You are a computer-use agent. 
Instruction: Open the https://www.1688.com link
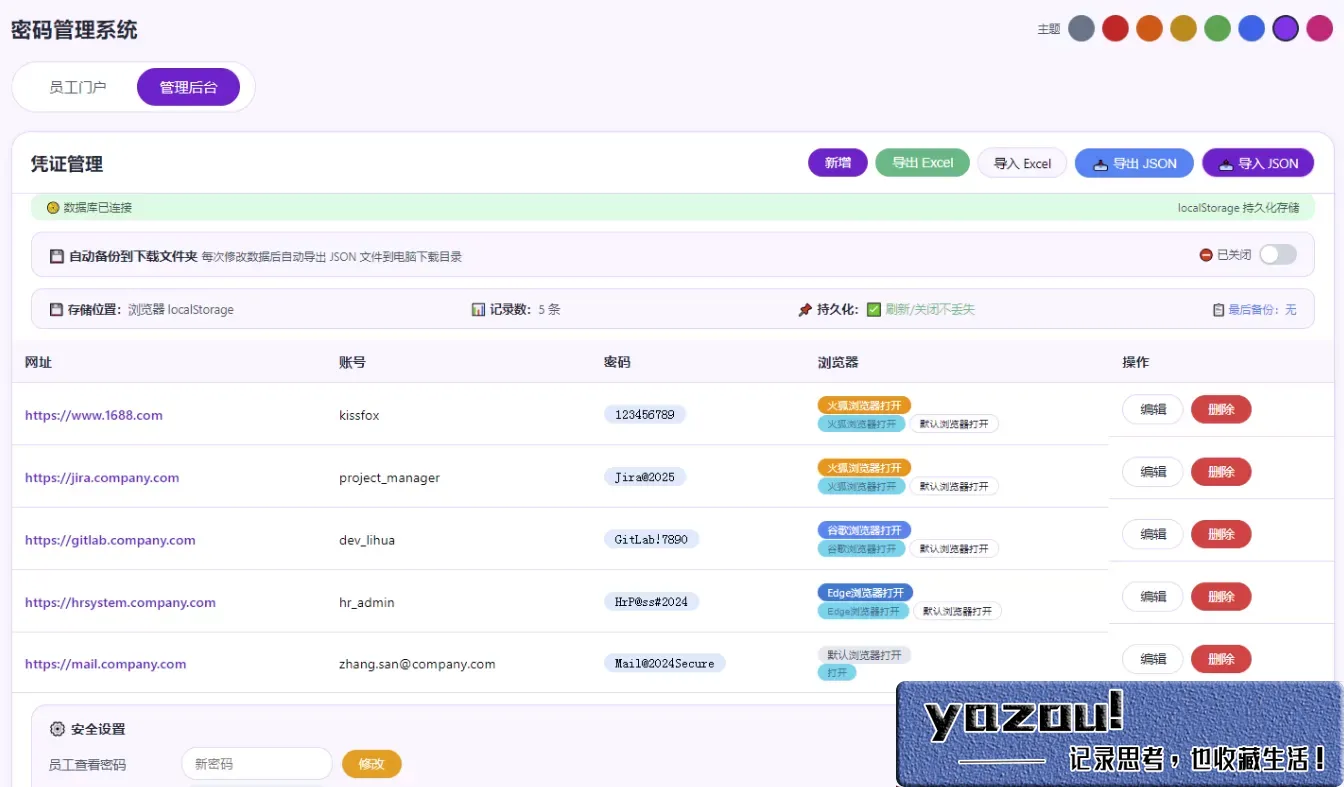[x=94, y=415]
